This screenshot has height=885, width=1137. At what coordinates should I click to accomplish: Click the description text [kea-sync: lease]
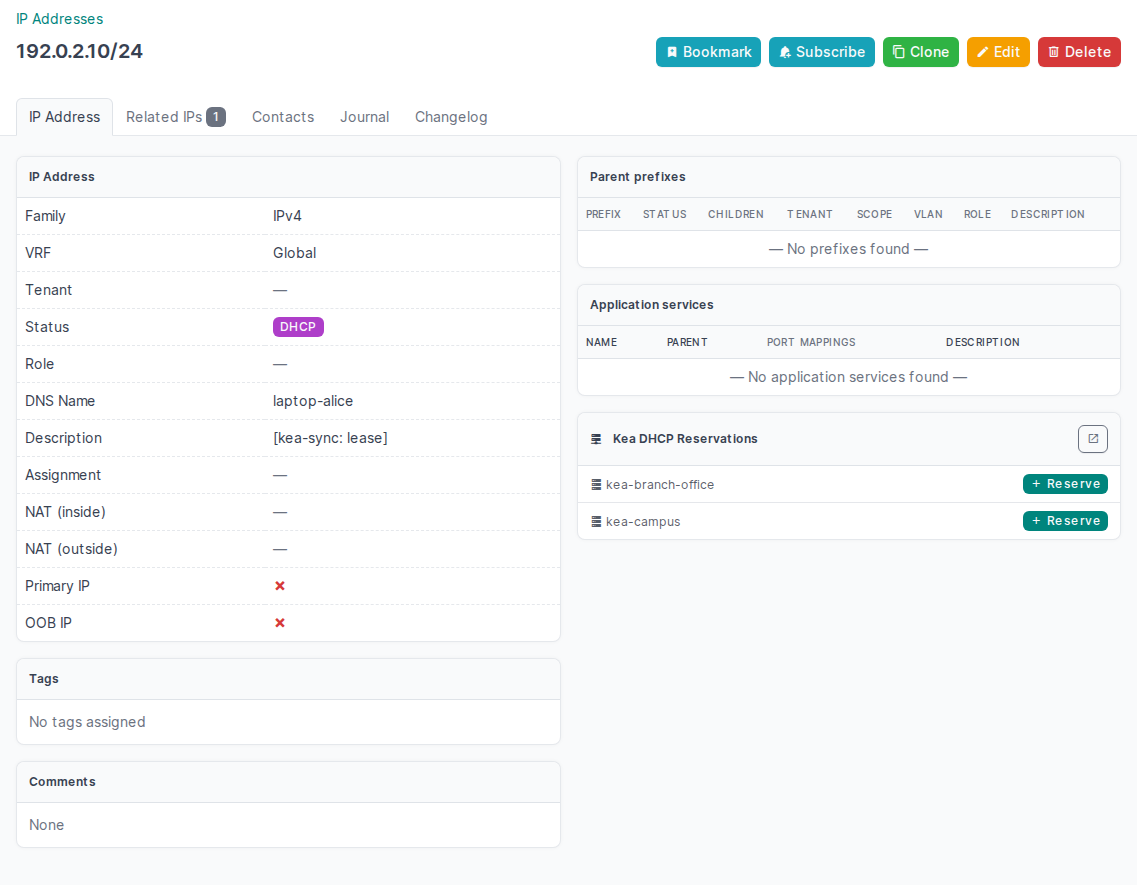click(x=331, y=438)
